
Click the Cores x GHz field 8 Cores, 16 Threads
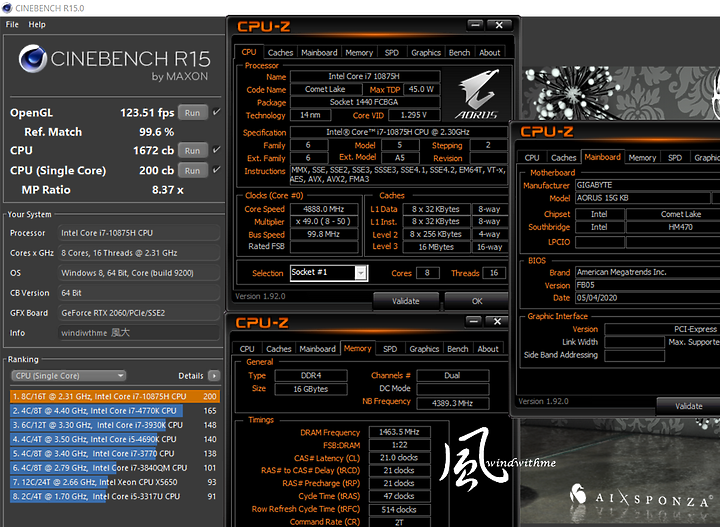[139, 253]
